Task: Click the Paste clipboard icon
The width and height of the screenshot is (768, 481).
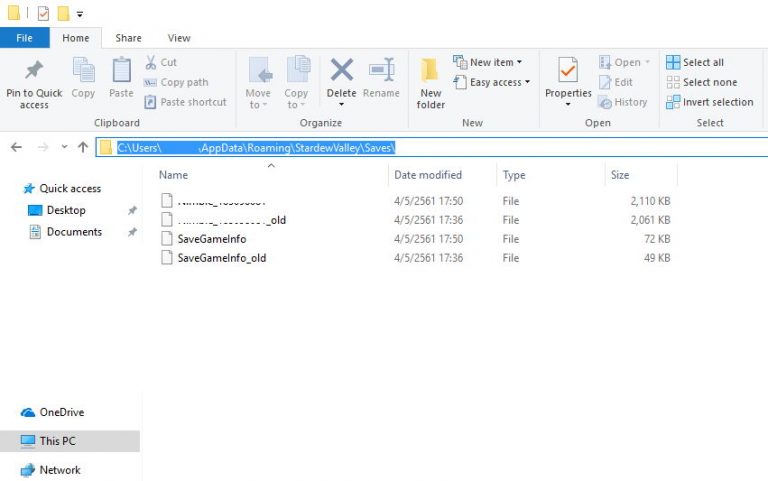Action: (x=121, y=70)
